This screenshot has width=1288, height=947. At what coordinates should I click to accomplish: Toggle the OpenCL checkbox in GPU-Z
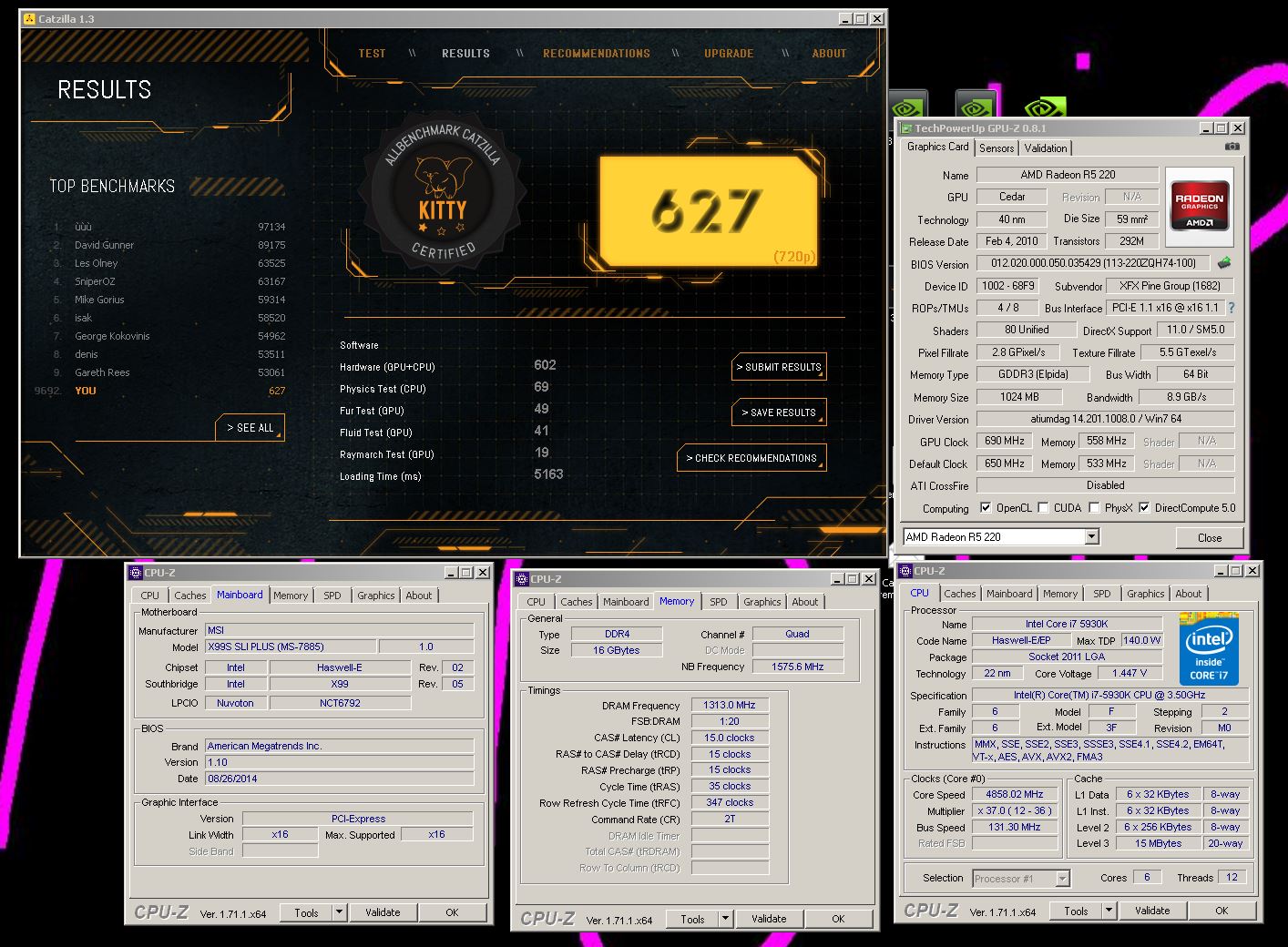pyautogui.click(x=985, y=508)
